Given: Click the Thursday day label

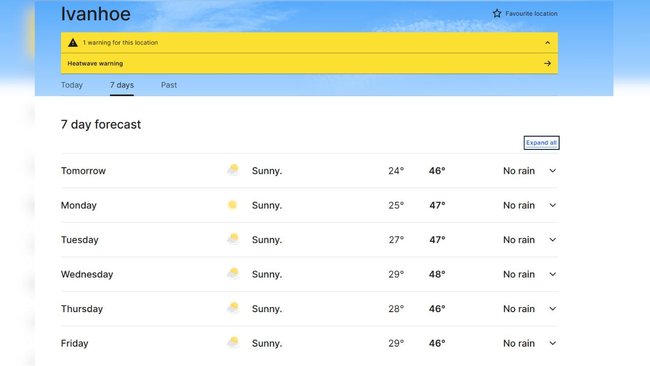Looking at the screenshot, I should pyautogui.click(x=82, y=309).
